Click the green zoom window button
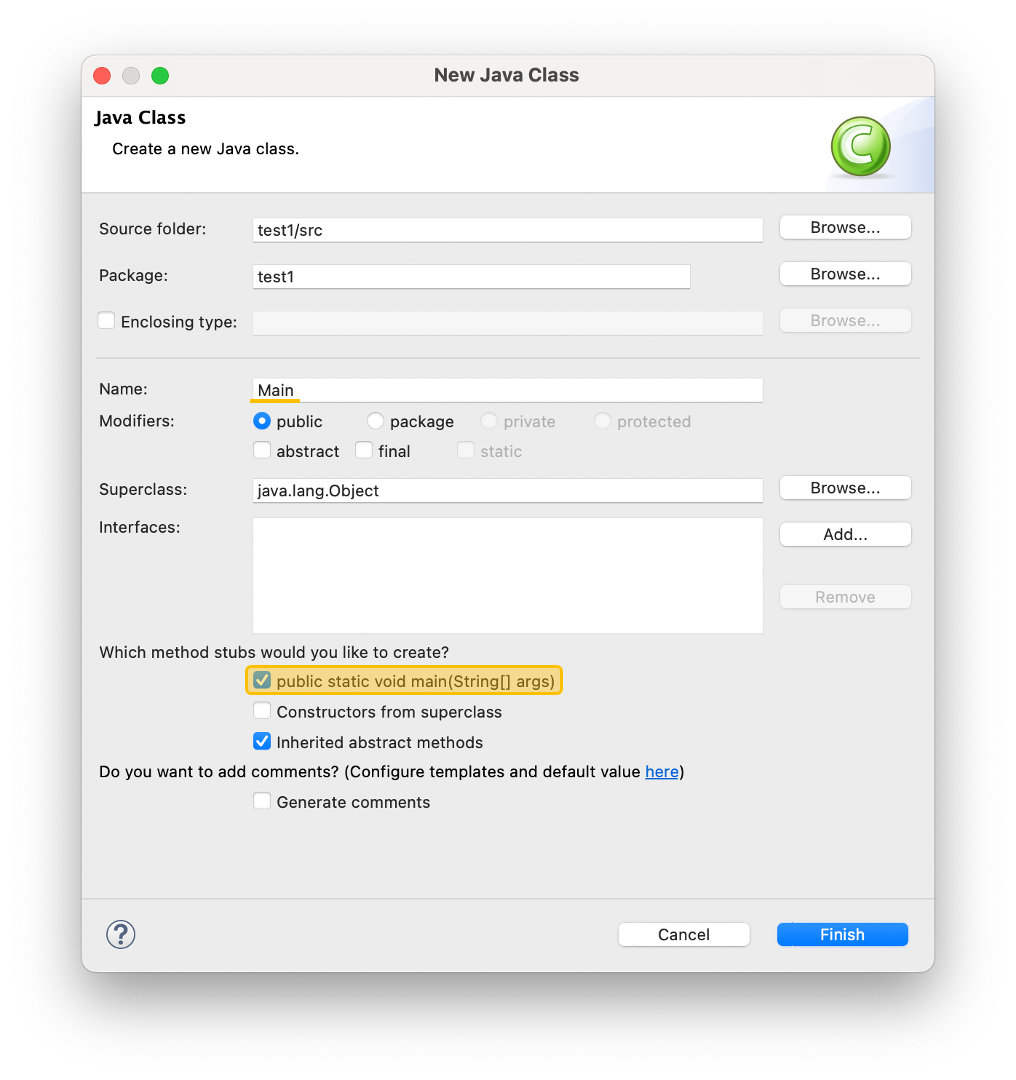The width and height of the screenshot is (1016, 1080). (x=160, y=76)
